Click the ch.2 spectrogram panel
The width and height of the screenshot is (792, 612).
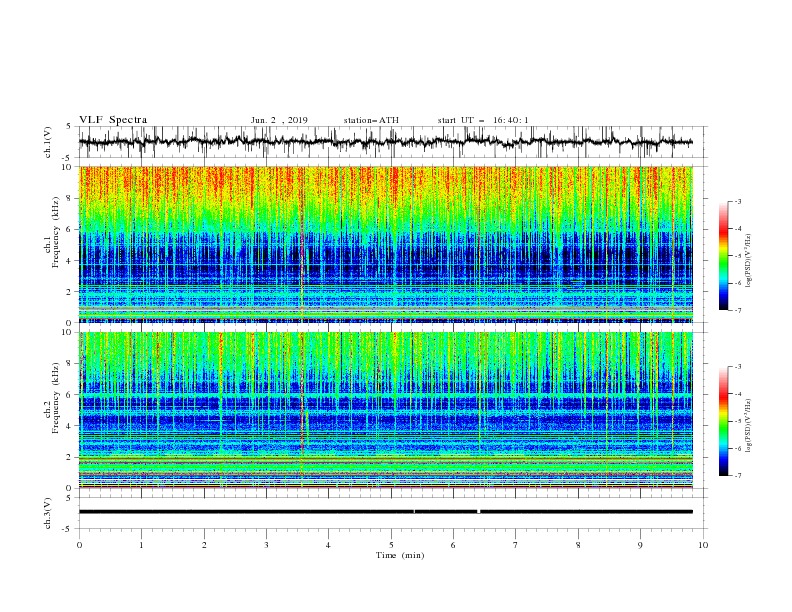click(386, 410)
